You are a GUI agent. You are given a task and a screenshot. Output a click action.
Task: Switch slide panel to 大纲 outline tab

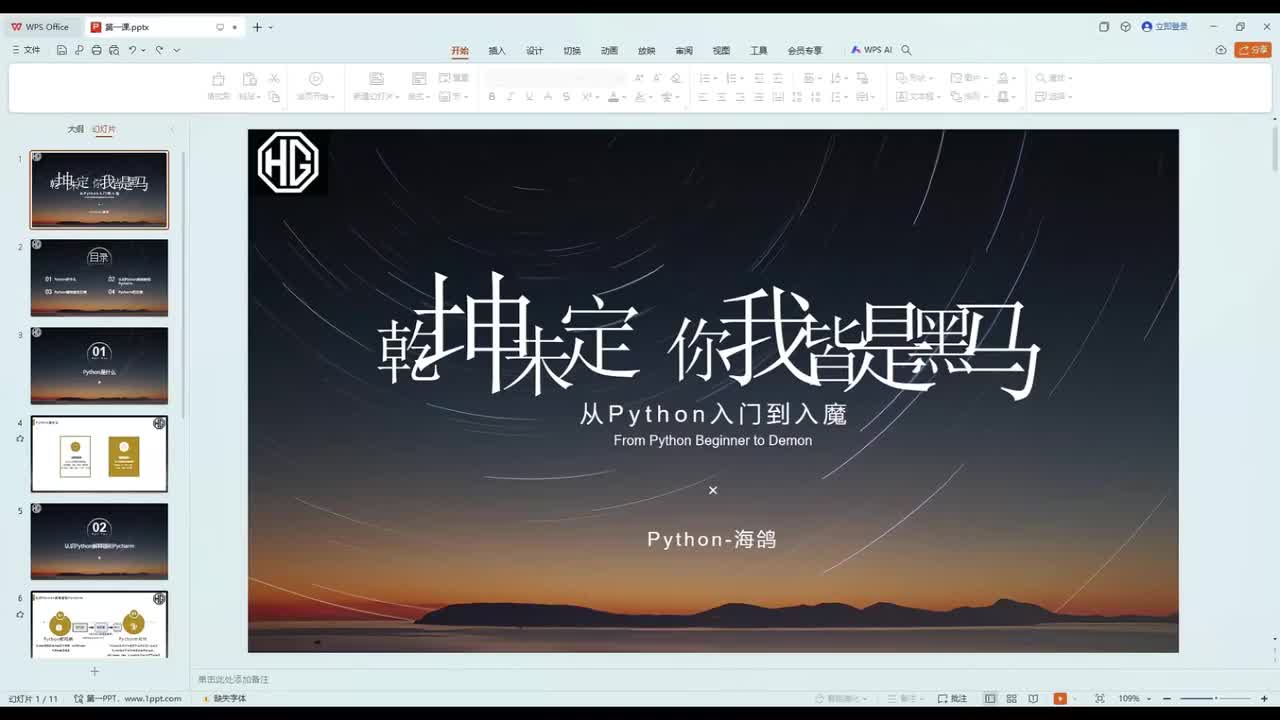click(76, 129)
